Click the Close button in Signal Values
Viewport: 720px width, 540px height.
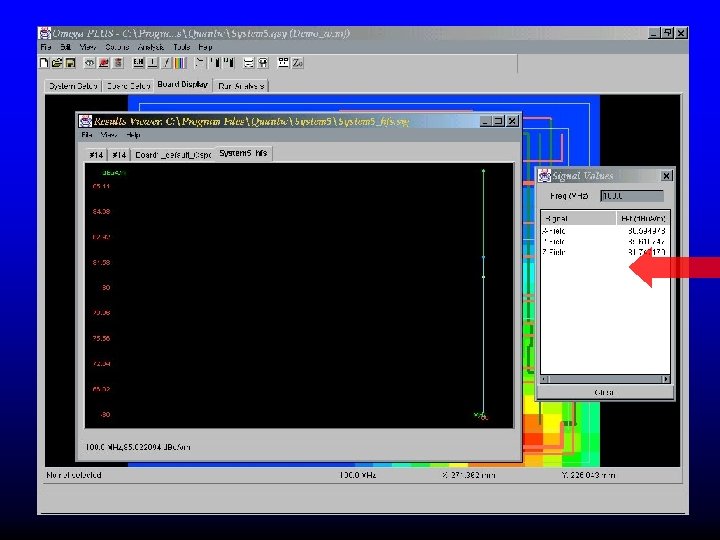pyautogui.click(x=605, y=393)
